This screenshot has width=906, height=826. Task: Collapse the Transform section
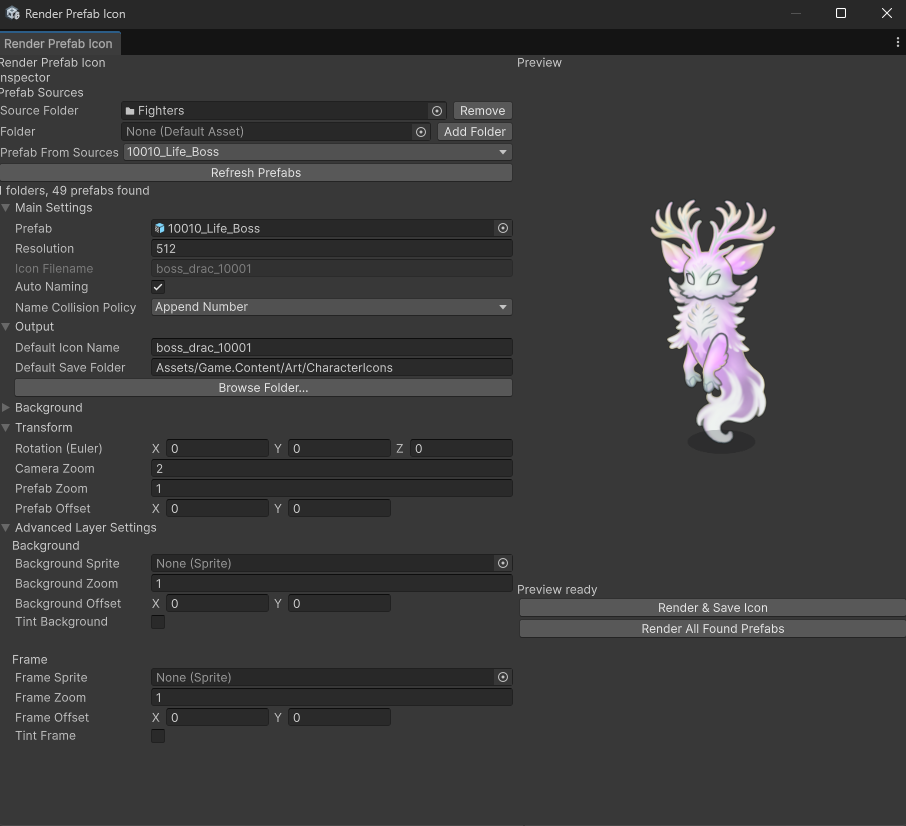tap(6, 427)
